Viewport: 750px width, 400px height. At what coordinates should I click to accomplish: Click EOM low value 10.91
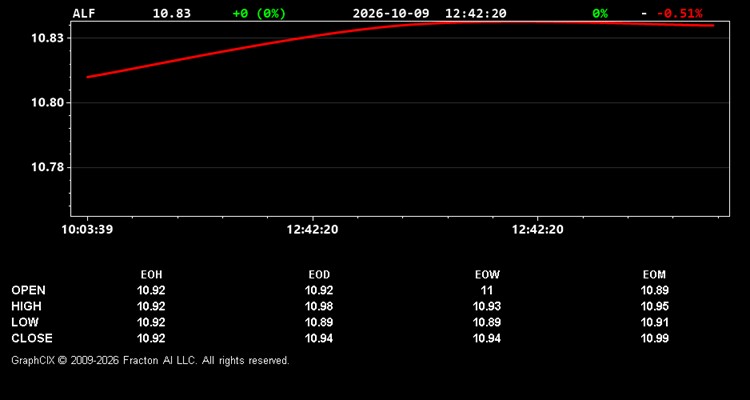[654, 322]
